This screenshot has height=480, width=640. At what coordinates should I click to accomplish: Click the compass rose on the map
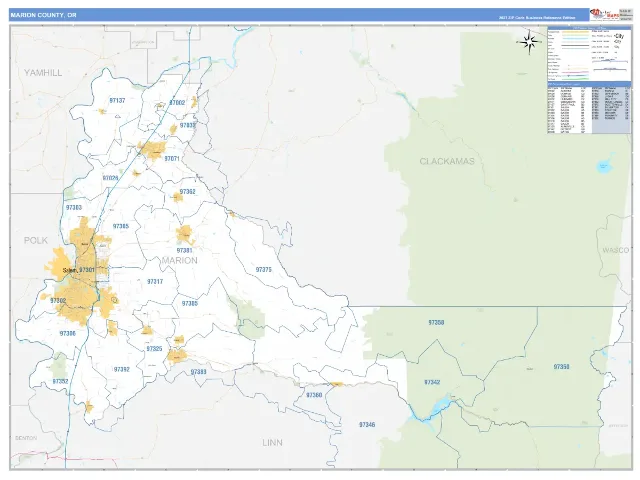pos(529,42)
